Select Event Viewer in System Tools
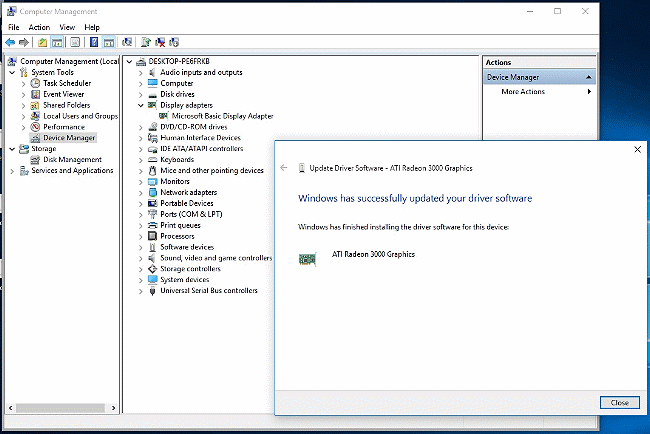The image size is (650, 434). pos(63,94)
